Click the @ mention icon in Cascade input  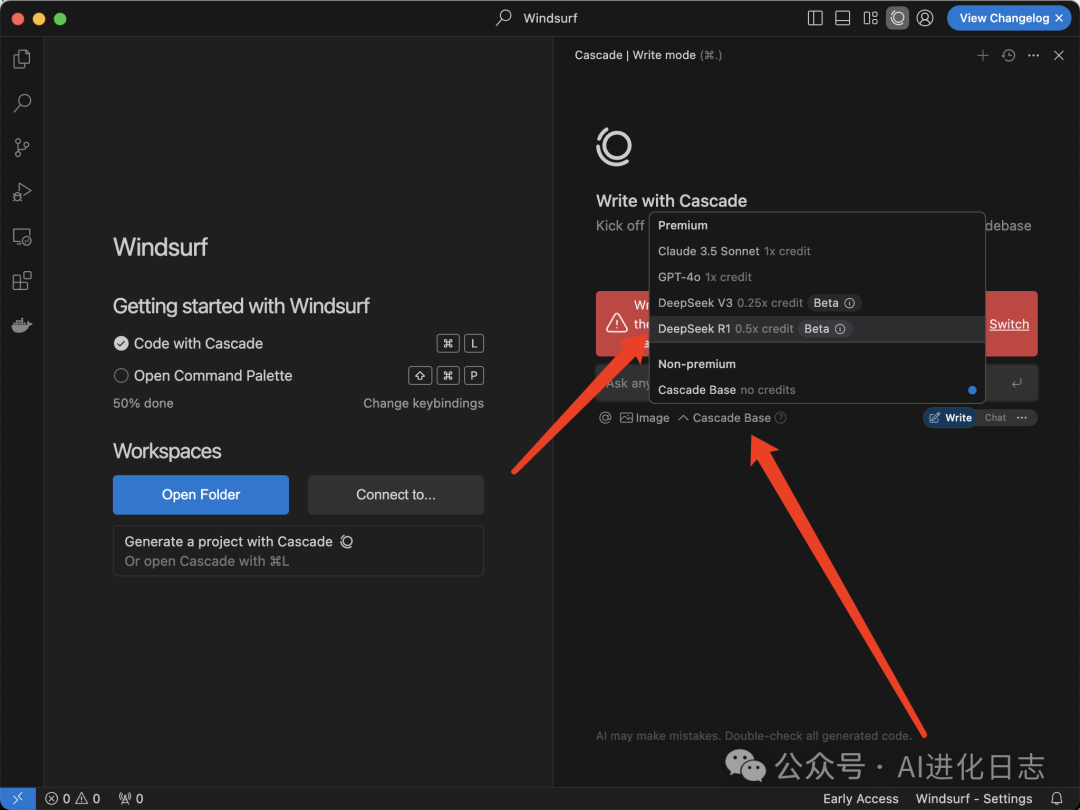click(605, 417)
